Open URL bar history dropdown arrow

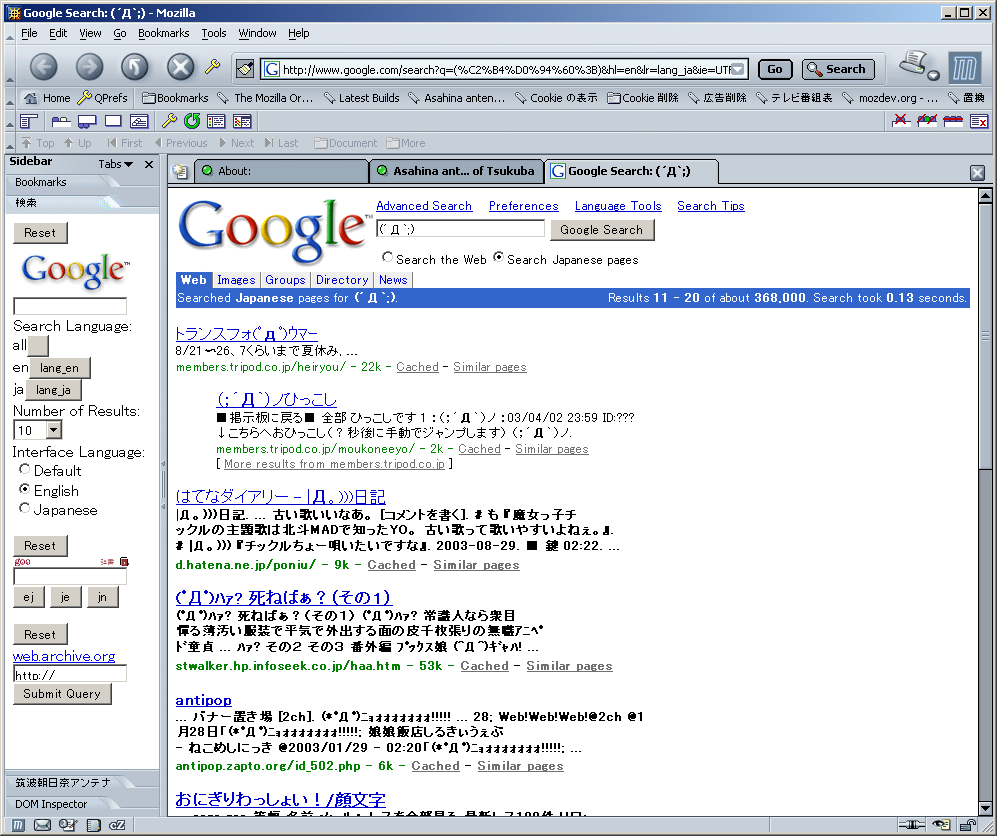click(738, 69)
